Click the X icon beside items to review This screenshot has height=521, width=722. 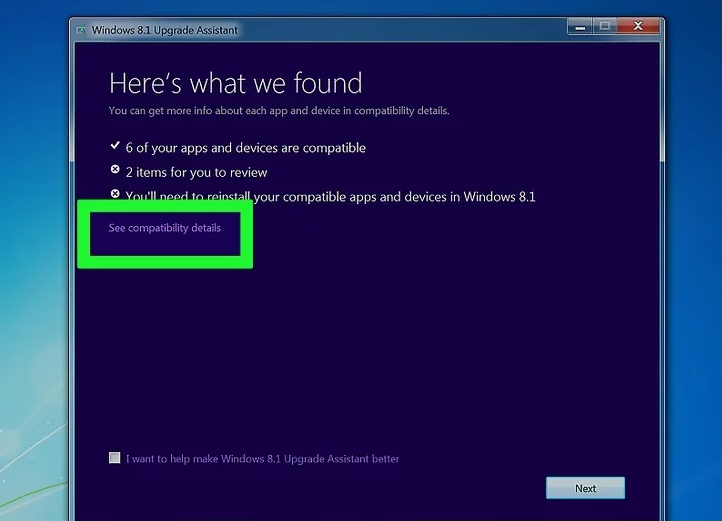(x=115, y=170)
